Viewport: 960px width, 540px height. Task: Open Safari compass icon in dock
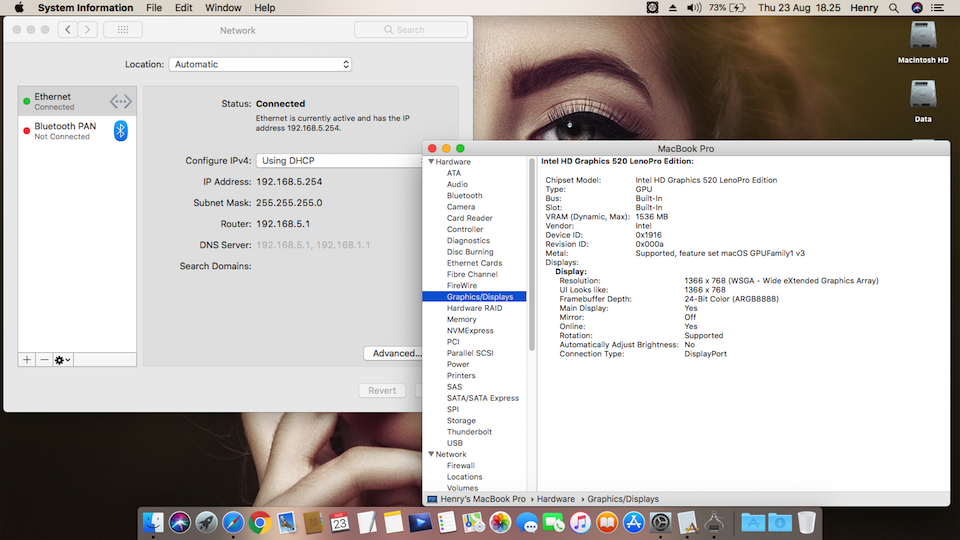click(233, 523)
